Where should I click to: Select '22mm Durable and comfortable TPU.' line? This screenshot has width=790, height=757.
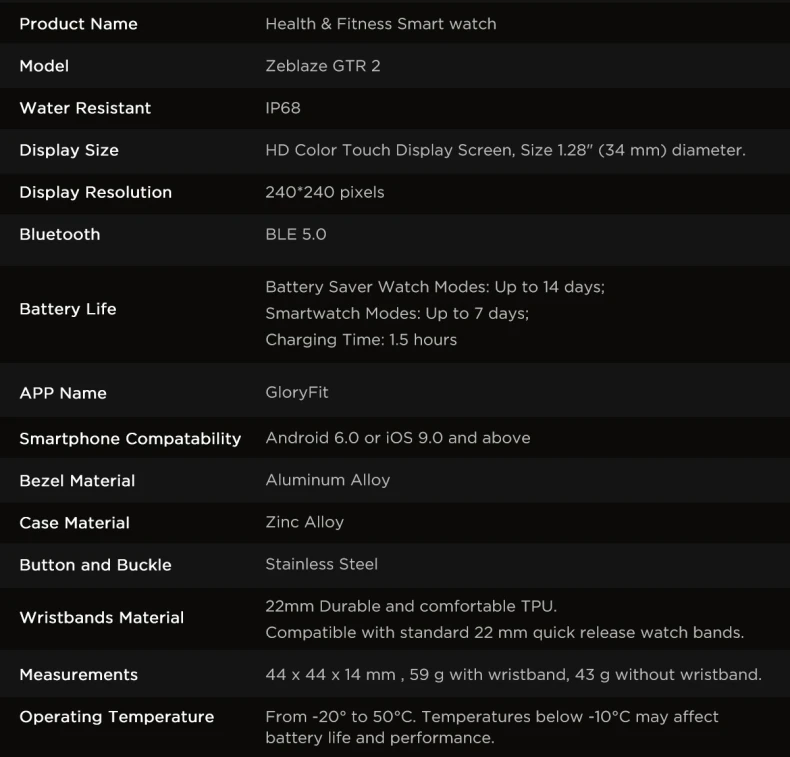pos(411,606)
